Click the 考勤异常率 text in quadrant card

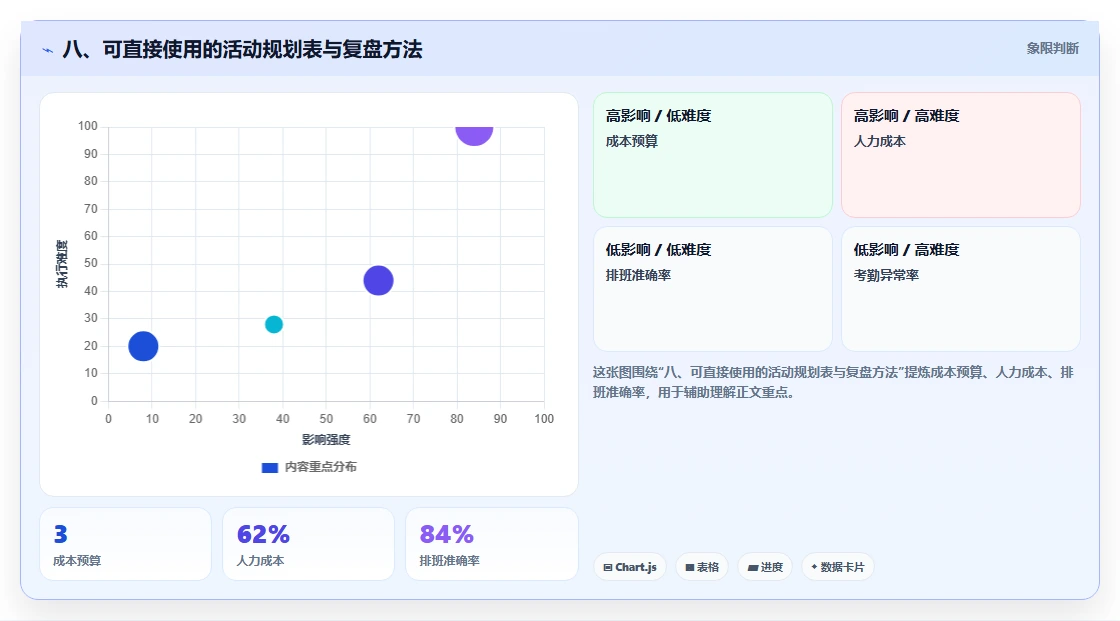point(886,275)
